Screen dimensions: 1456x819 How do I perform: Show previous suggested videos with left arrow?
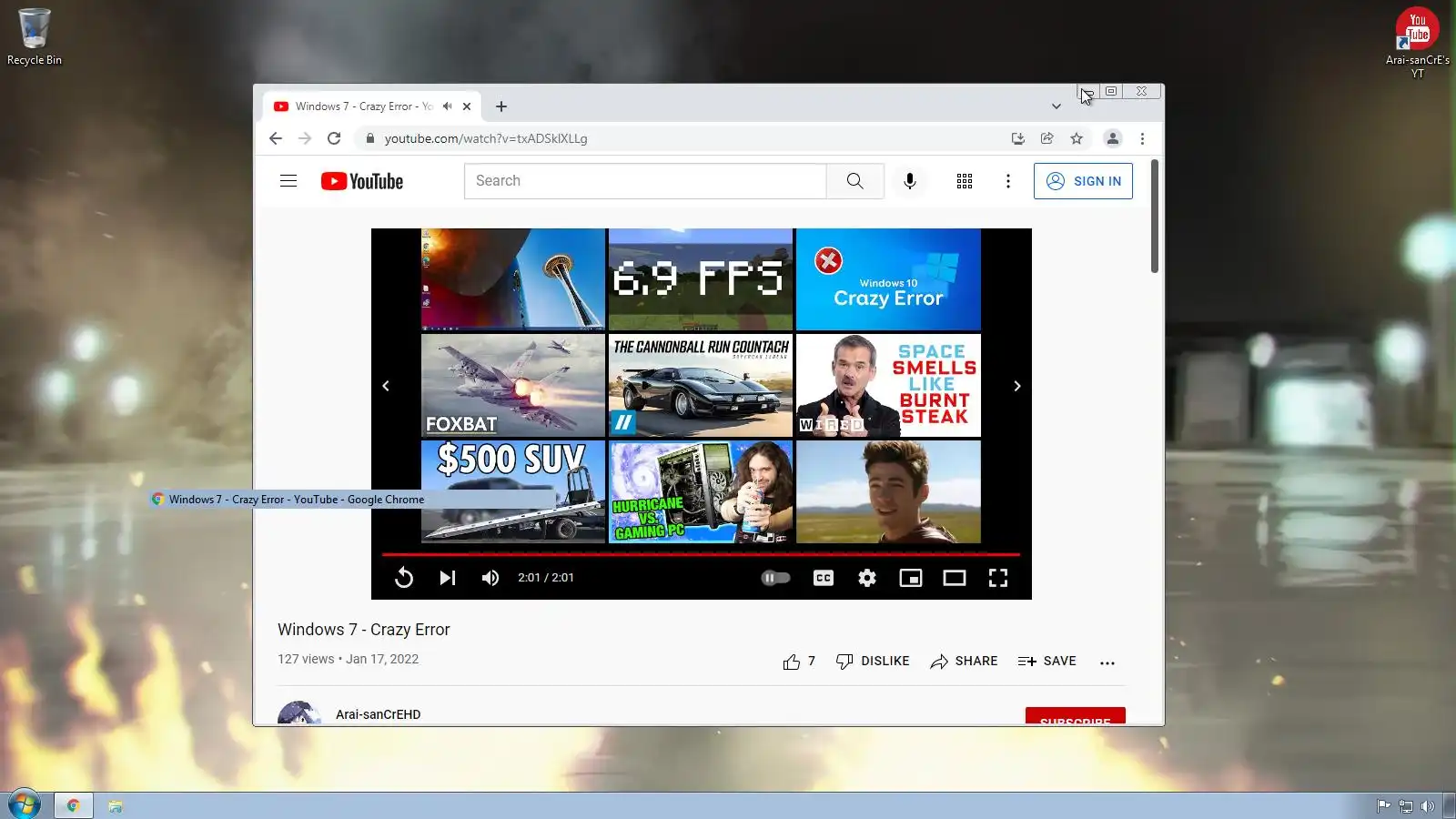(386, 386)
